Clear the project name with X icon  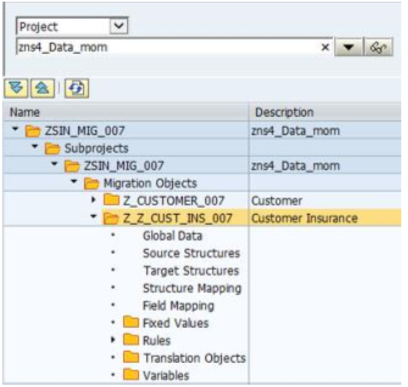pyautogui.click(x=325, y=47)
